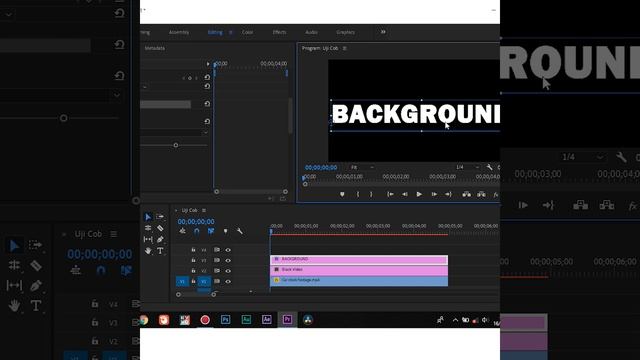Hide track V4 with its eye icon
640x360 pixels.
[228, 250]
